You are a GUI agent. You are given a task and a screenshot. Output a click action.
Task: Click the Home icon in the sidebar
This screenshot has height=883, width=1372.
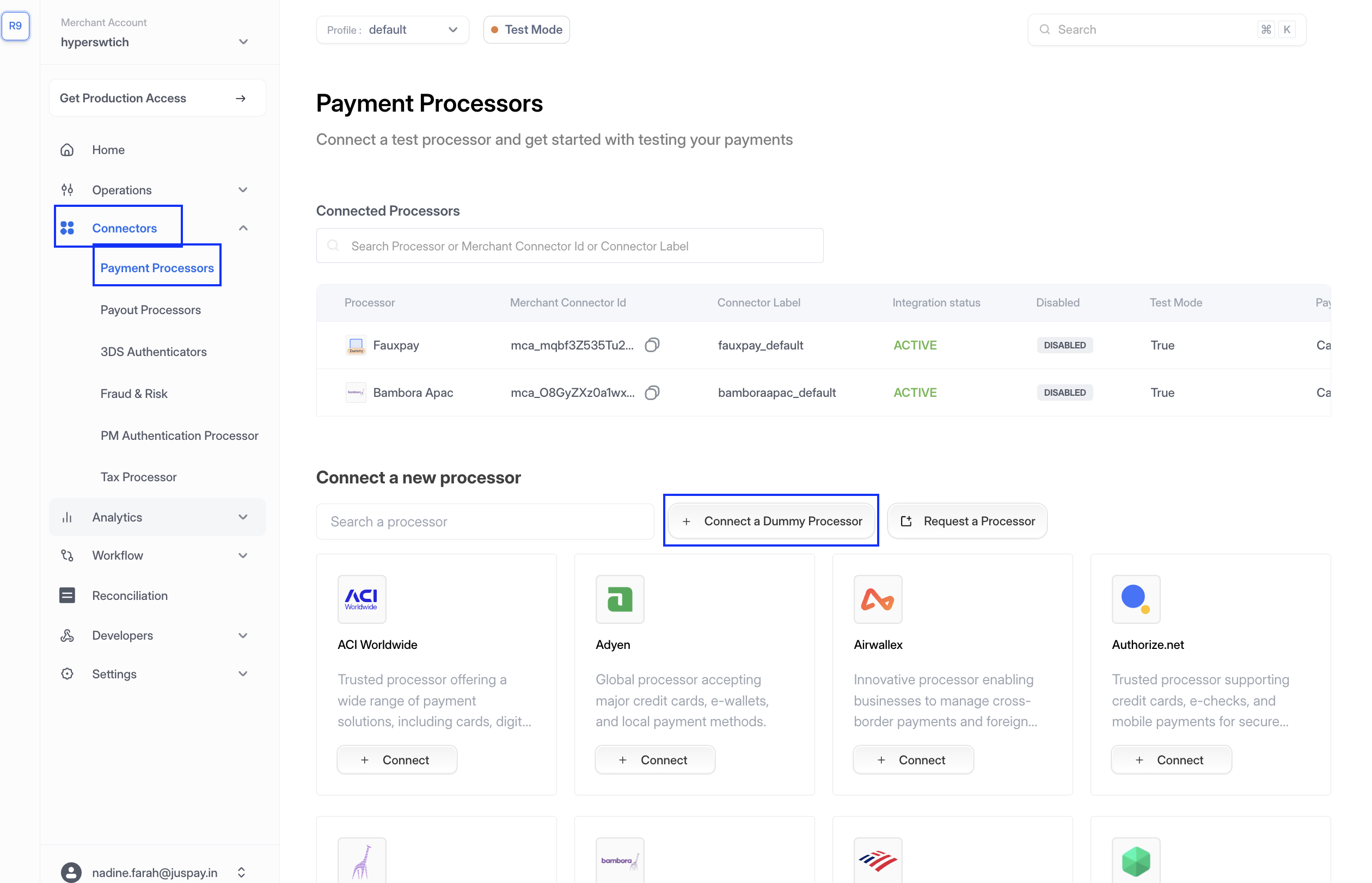[67, 150]
